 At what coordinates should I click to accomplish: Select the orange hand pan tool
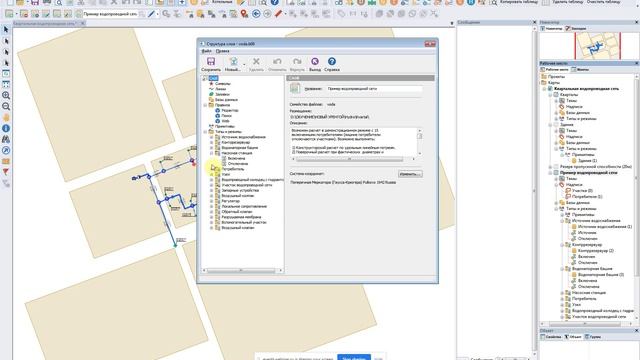pyautogui.click(x=6, y=118)
